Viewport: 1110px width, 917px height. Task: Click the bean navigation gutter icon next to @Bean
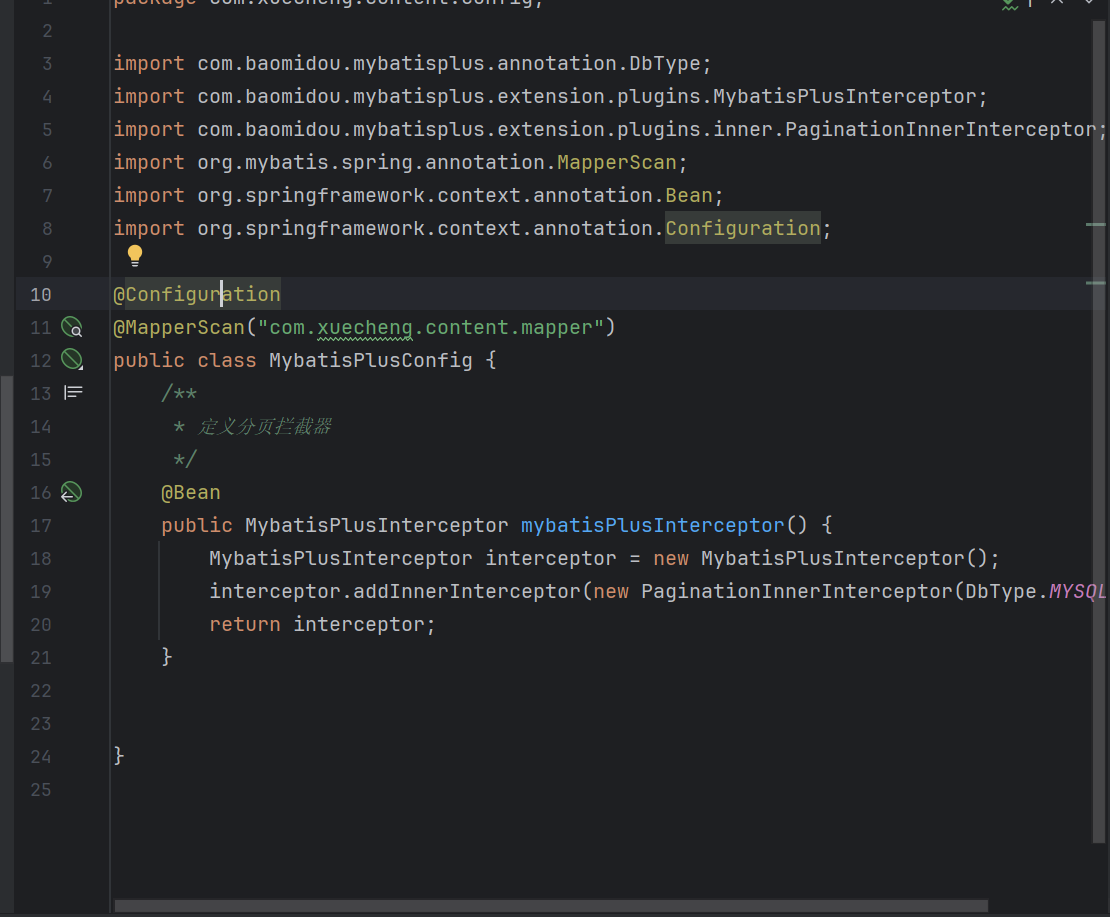click(71, 492)
